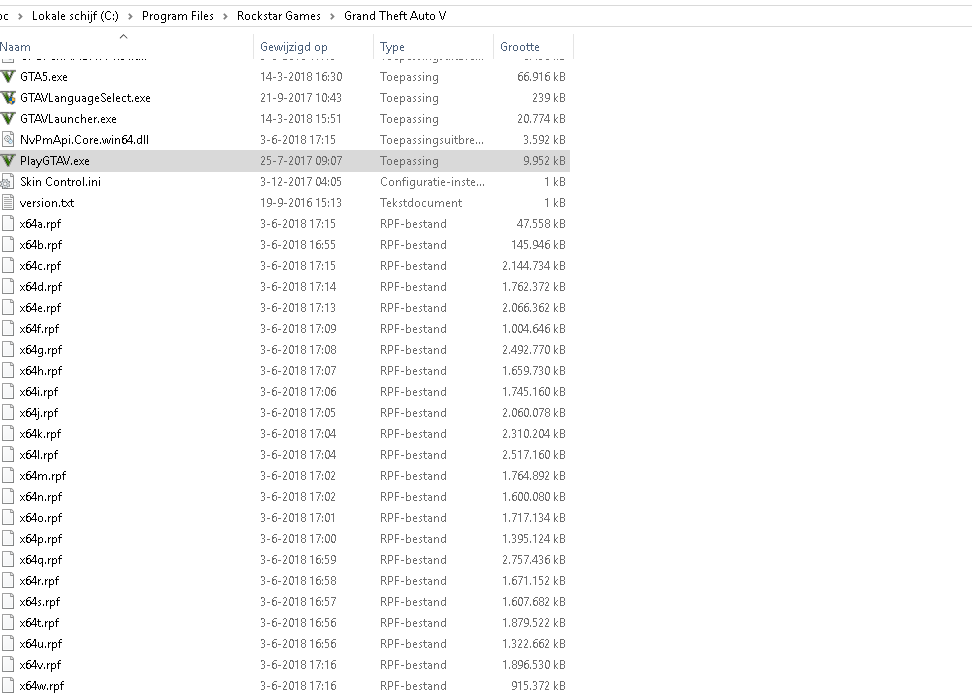Expand the chevron after Rockstar Games

(x=332, y=16)
